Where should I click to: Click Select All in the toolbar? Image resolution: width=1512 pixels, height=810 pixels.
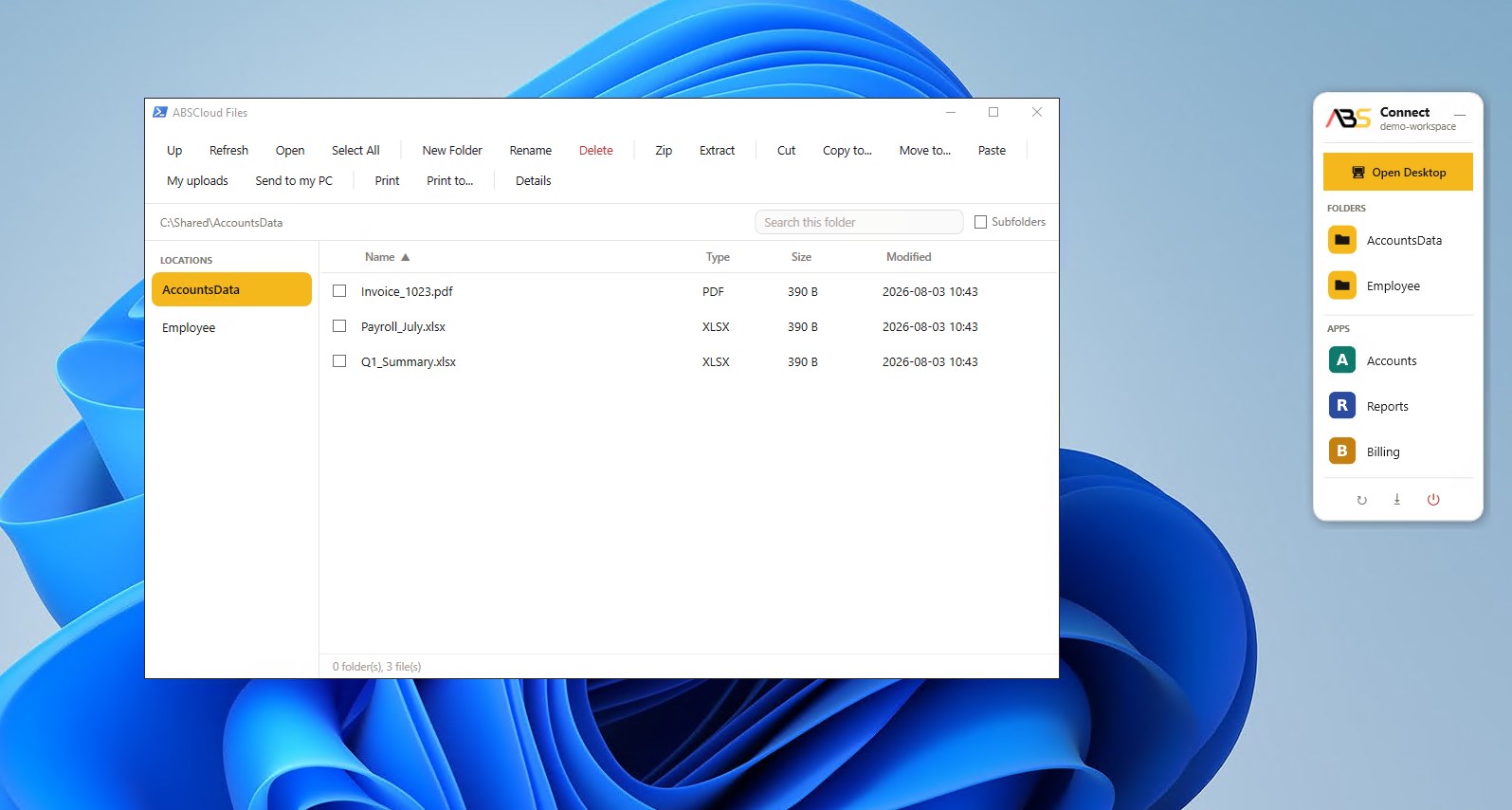[355, 150]
